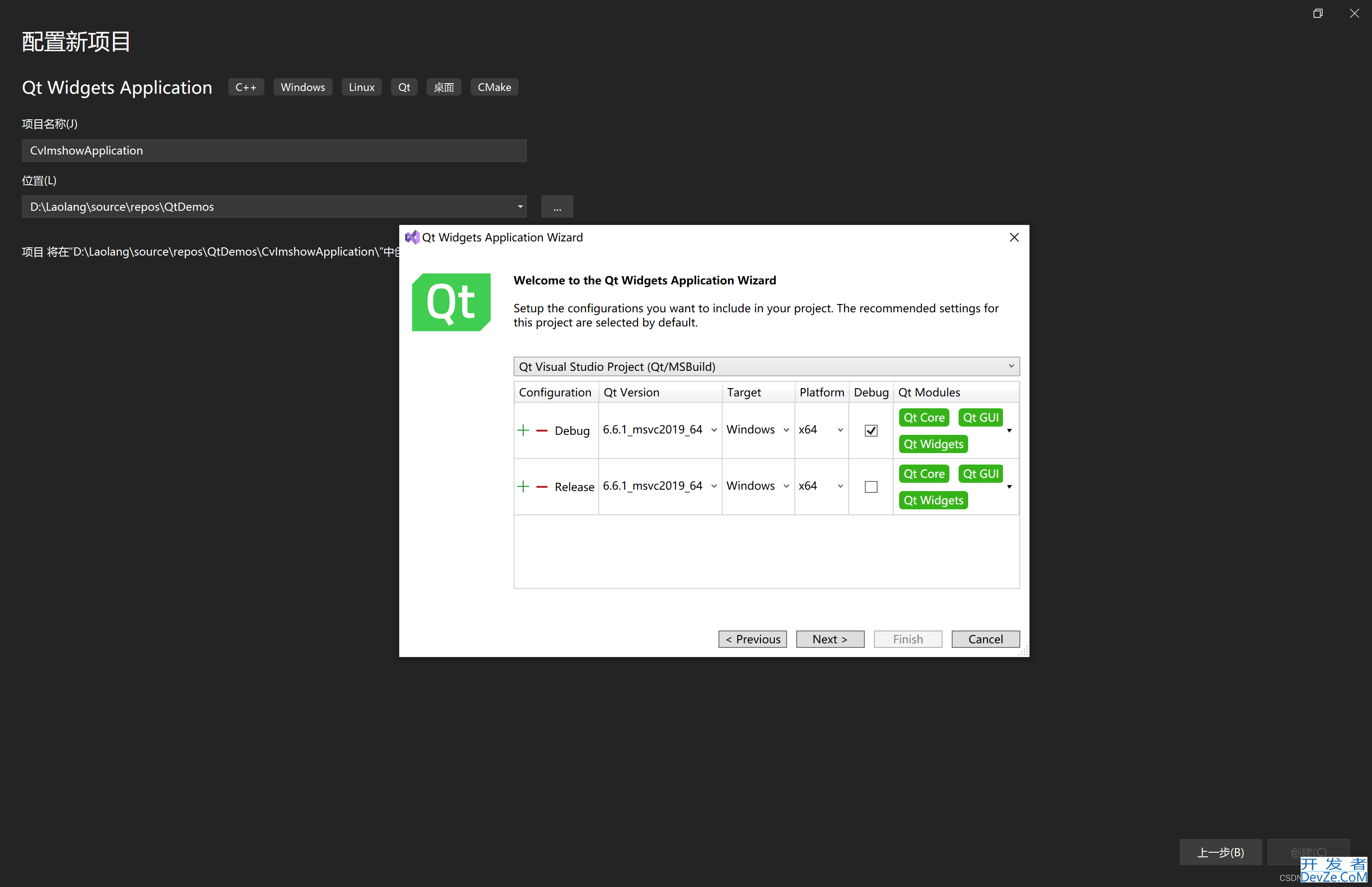Click the Configuration column header
The image size is (1372, 887).
tap(556, 392)
